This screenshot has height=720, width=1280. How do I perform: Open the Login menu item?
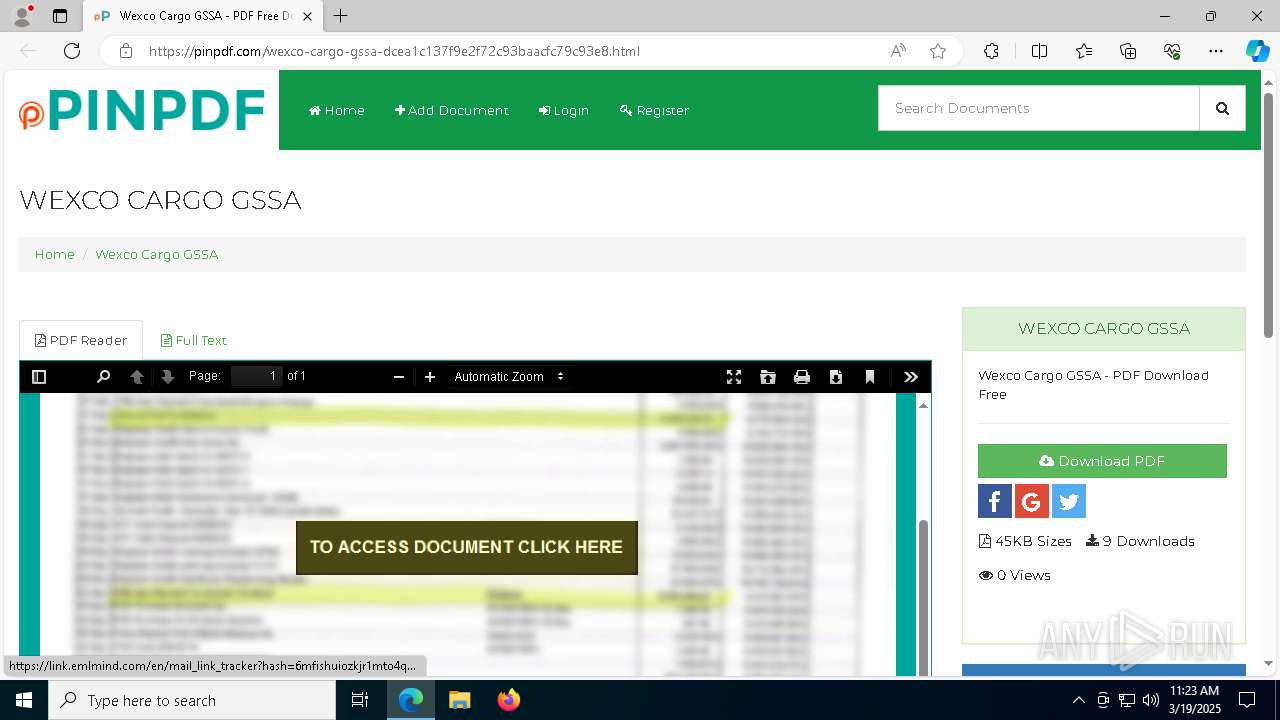pyautogui.click(x=564, y=110)
